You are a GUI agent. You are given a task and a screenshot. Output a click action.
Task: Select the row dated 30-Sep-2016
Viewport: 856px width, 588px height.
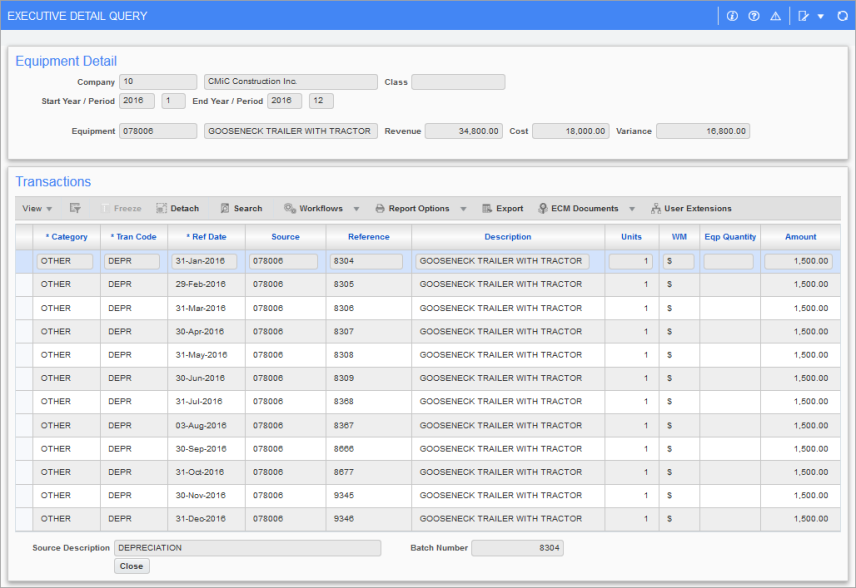(428, 449)
